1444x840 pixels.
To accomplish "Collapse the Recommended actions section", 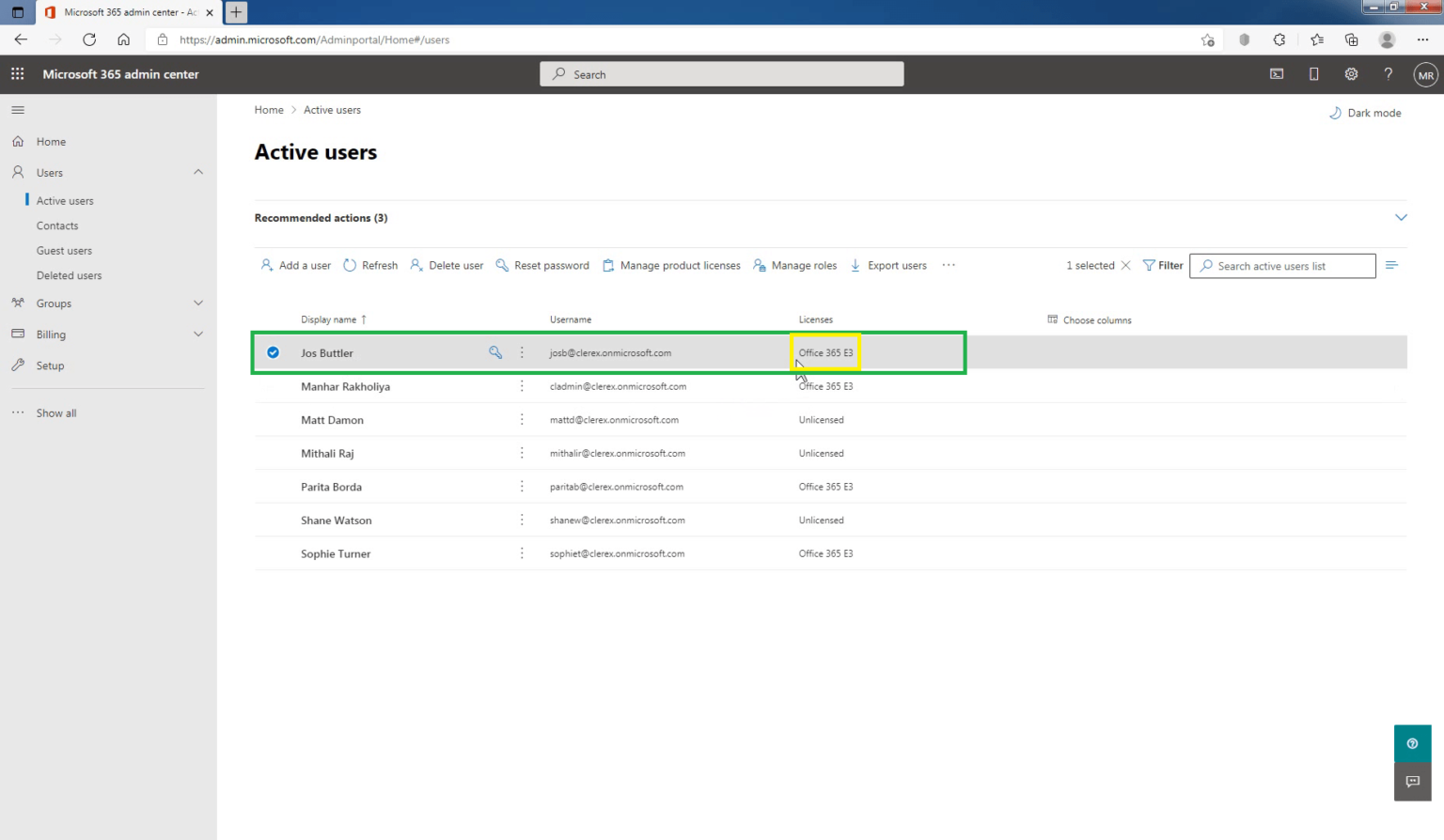I will [x=1401, y=217].
